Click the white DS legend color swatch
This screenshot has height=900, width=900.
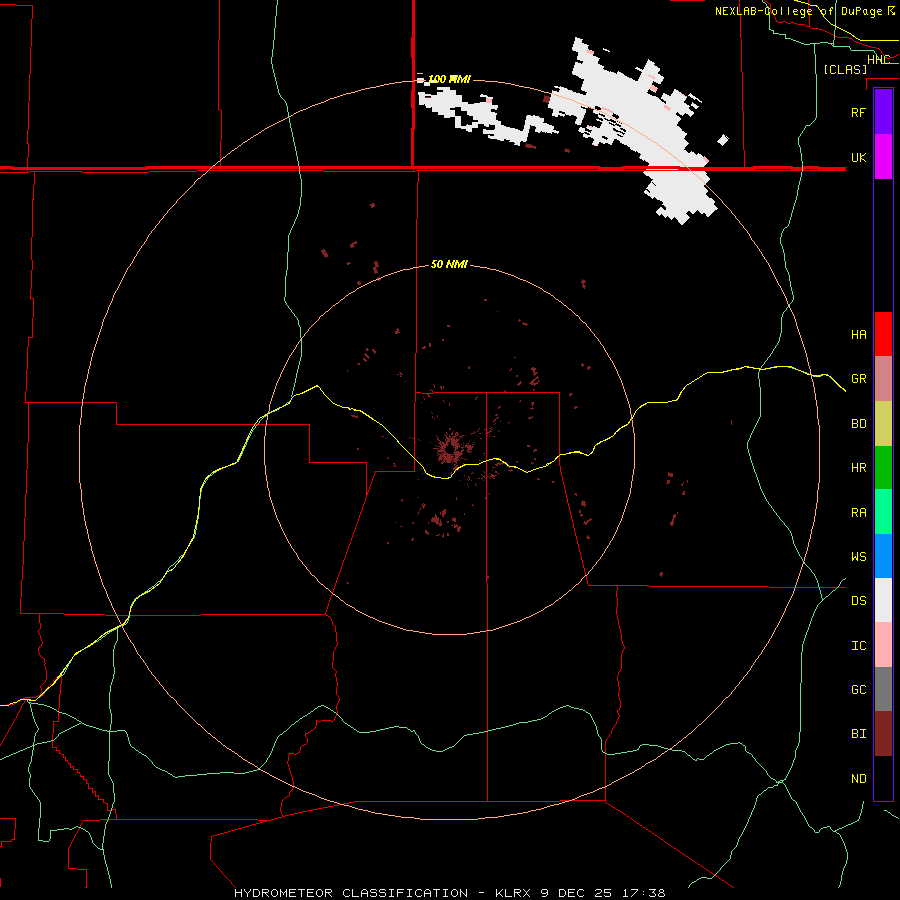click(883, 600)
